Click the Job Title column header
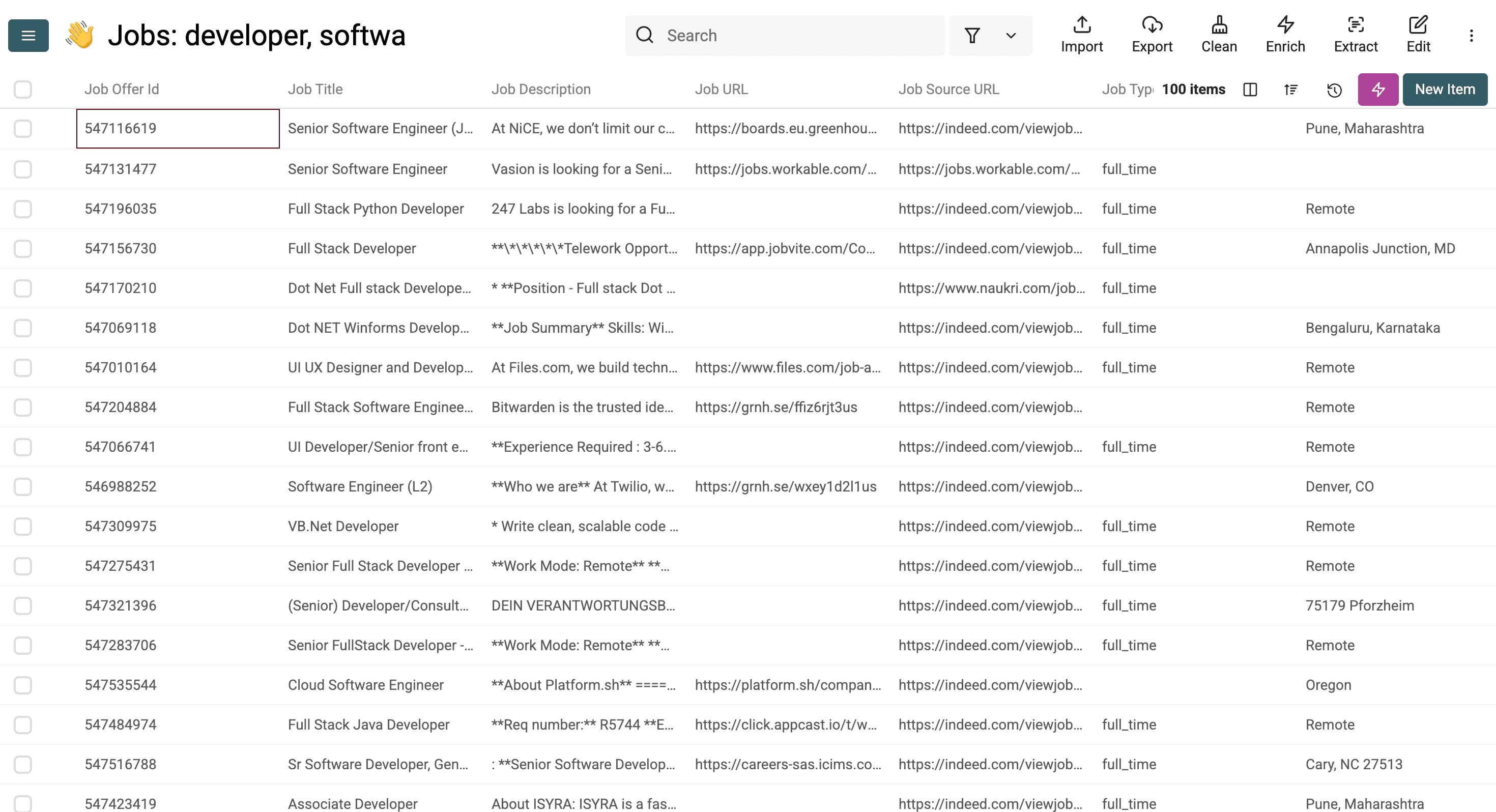 (x=315, y=90)
